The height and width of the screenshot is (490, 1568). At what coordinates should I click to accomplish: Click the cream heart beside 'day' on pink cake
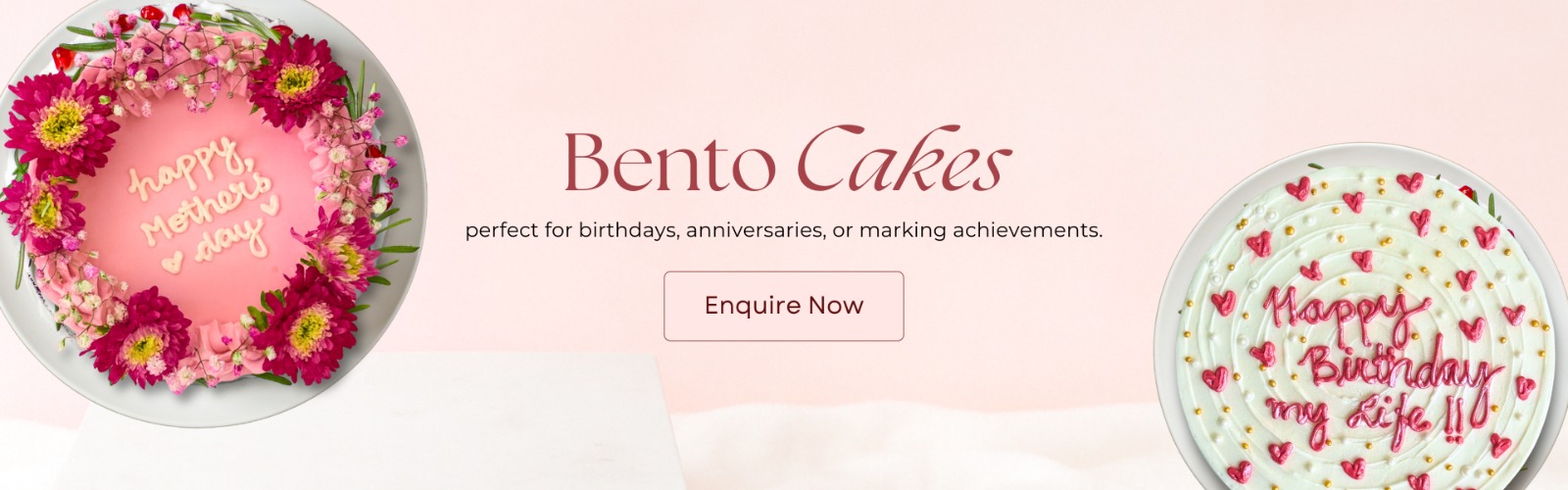click(x=172, y=263)
